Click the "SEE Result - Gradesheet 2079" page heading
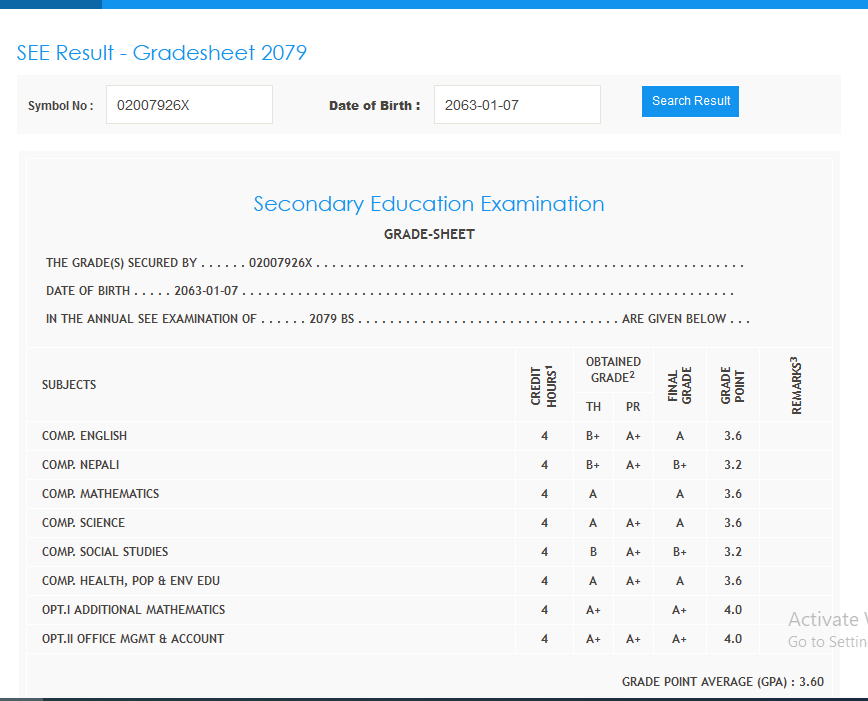 click(162, 53)
